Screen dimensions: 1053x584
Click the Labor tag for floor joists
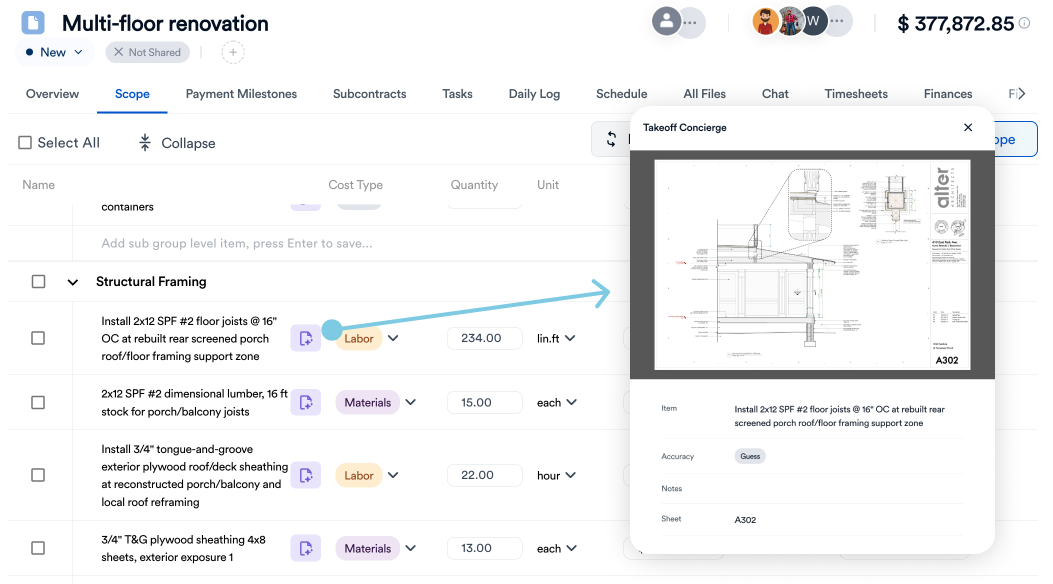click(359, 338)
